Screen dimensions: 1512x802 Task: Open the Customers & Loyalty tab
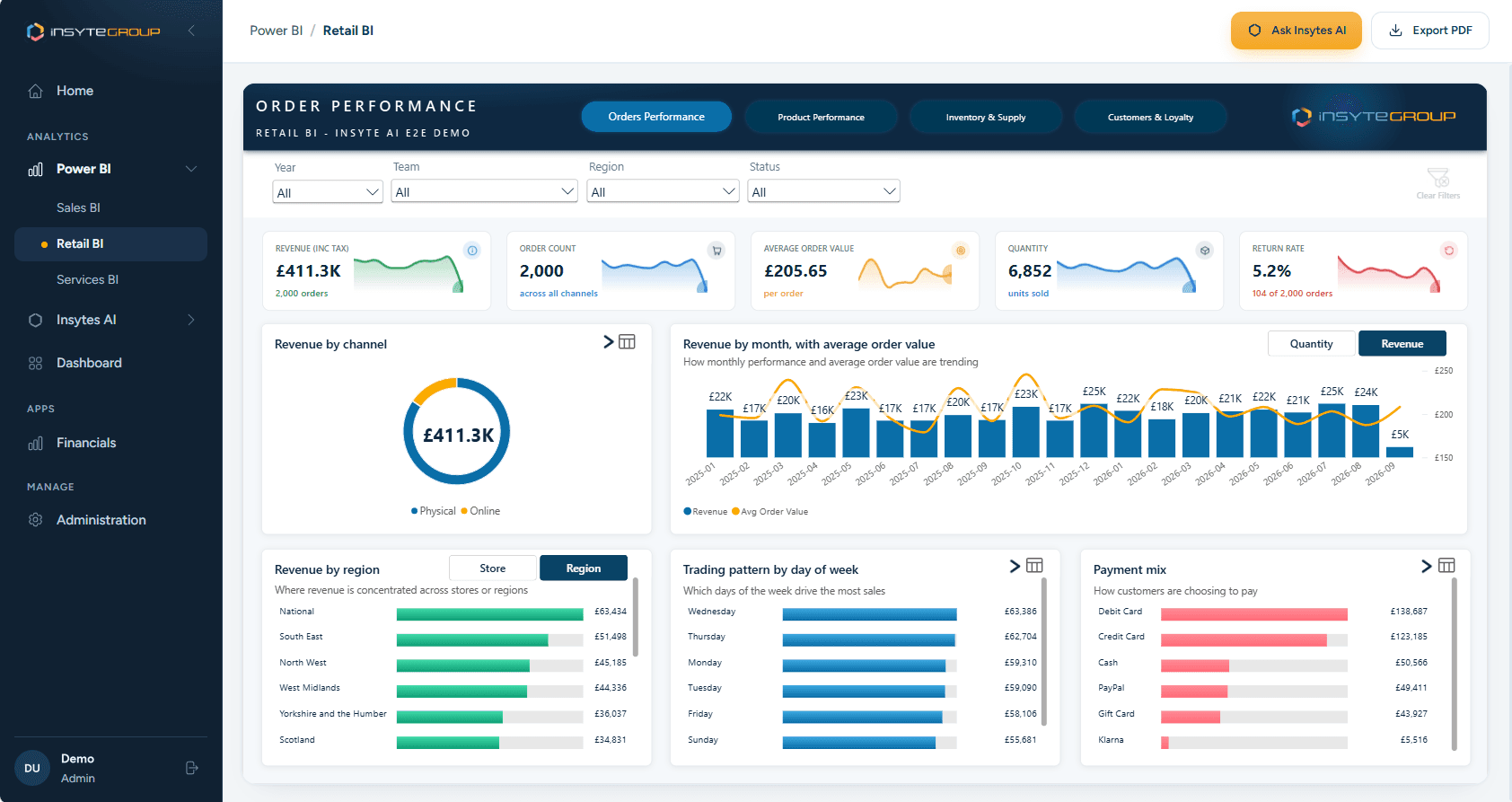tap(1150, 117)
